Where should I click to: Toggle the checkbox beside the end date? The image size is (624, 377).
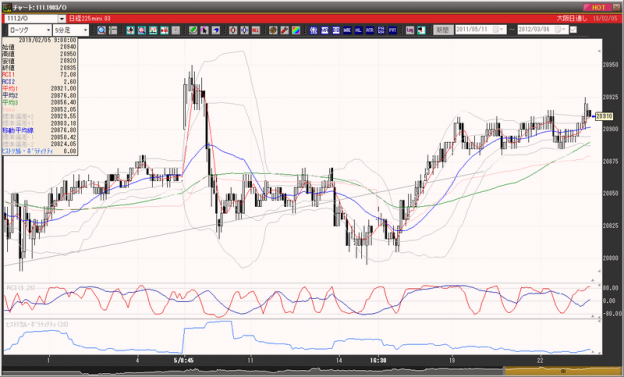[x=573, y=29]
